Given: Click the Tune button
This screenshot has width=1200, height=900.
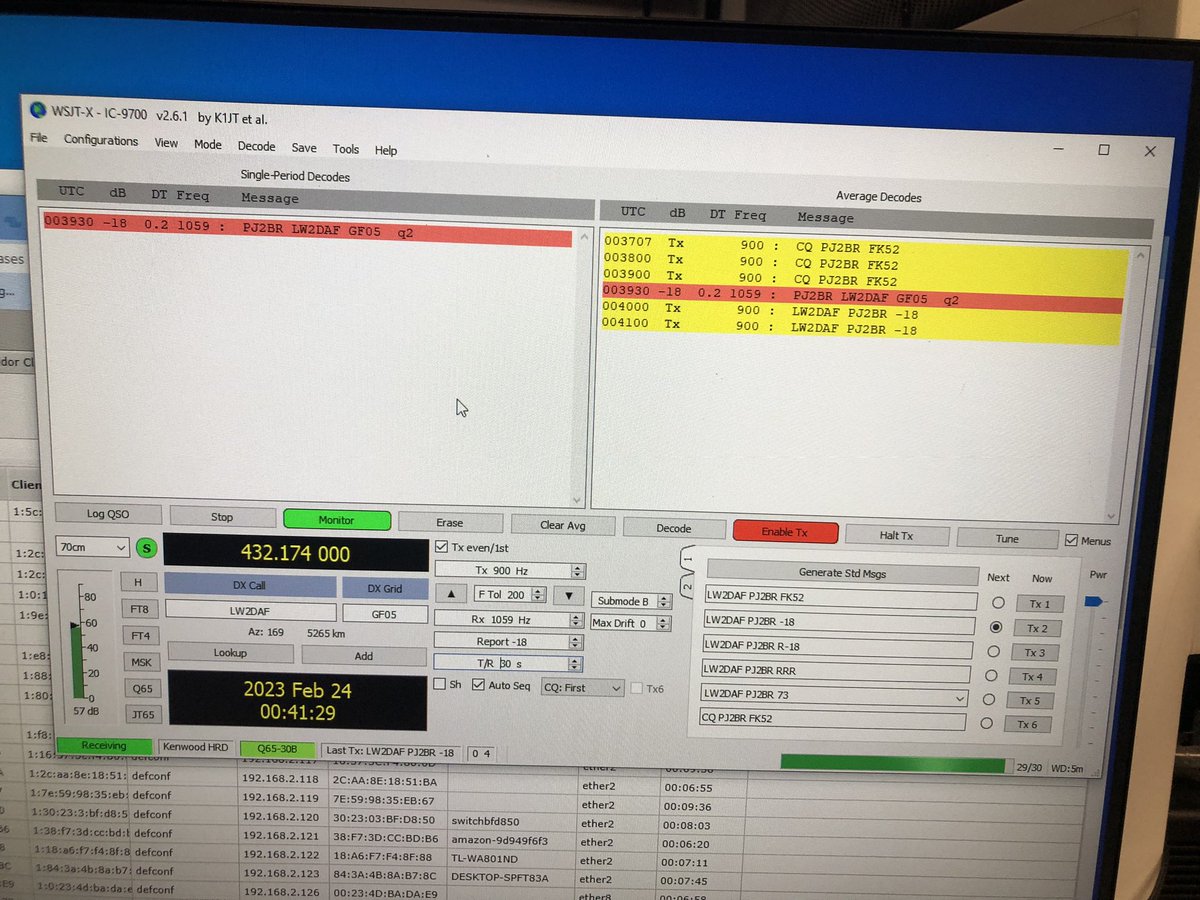Looking at the screenshot, I should tap(1007, 539).
